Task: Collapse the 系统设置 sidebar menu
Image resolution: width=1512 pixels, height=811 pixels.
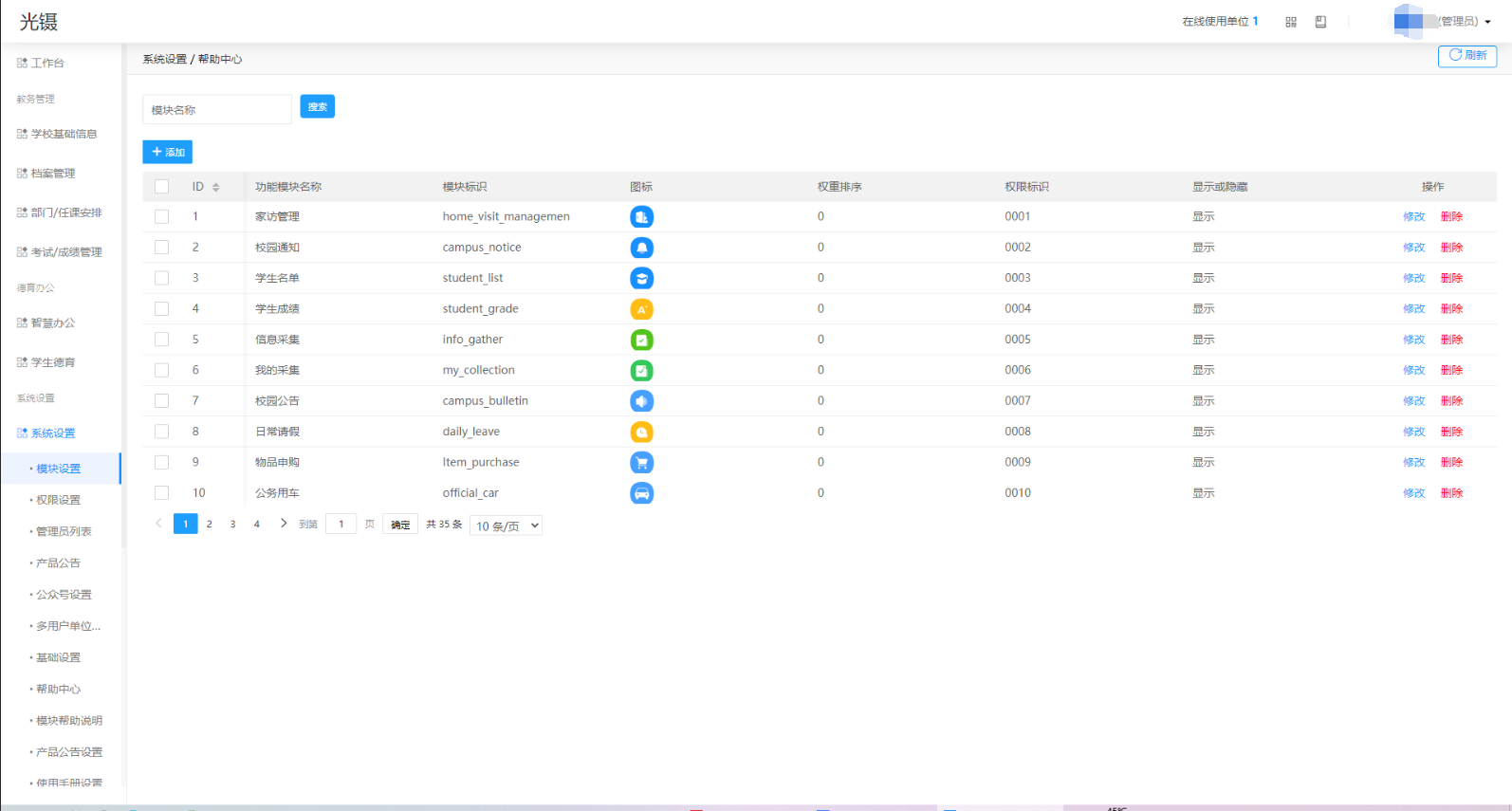Action: [61, 433]
